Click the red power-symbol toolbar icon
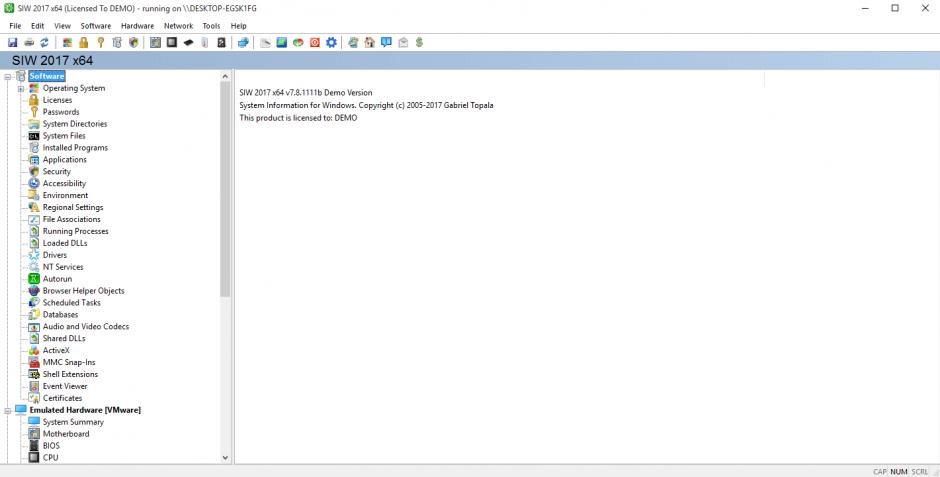This screenshot has width=940, height=477. [x=315, y=43]
